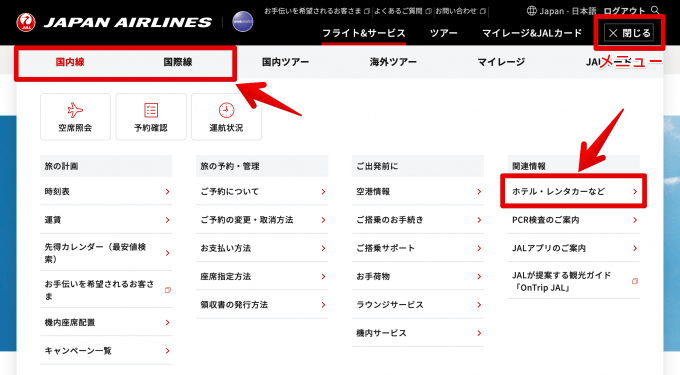Select マイレージ&JALカード top menu
680x375 pixels.
tap(532, 33)
